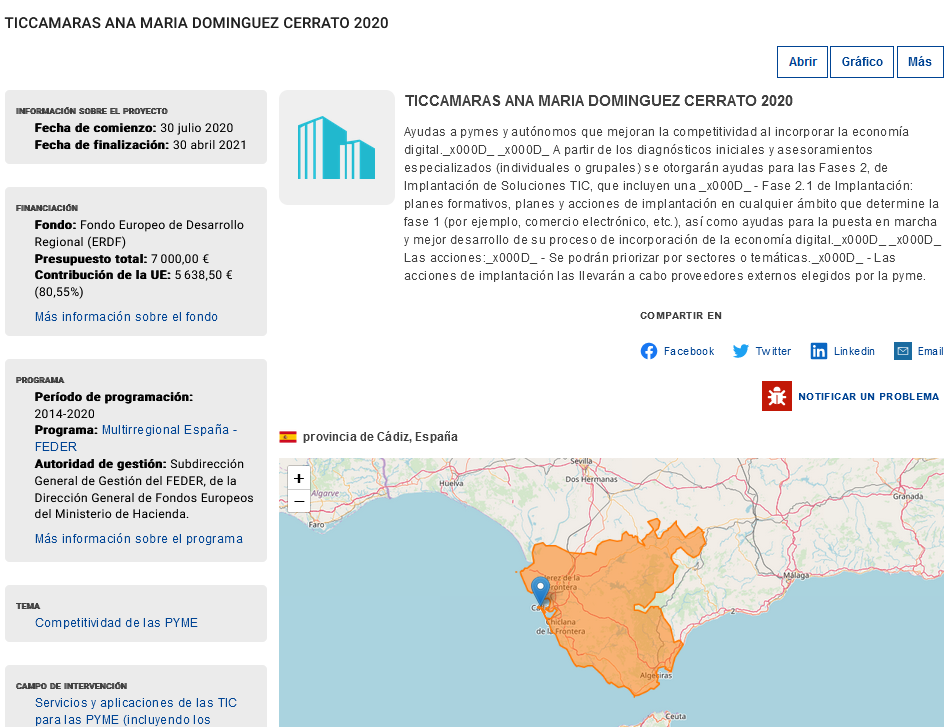Open the project with the Abrir button
The image size is (947, 727).
802,61
